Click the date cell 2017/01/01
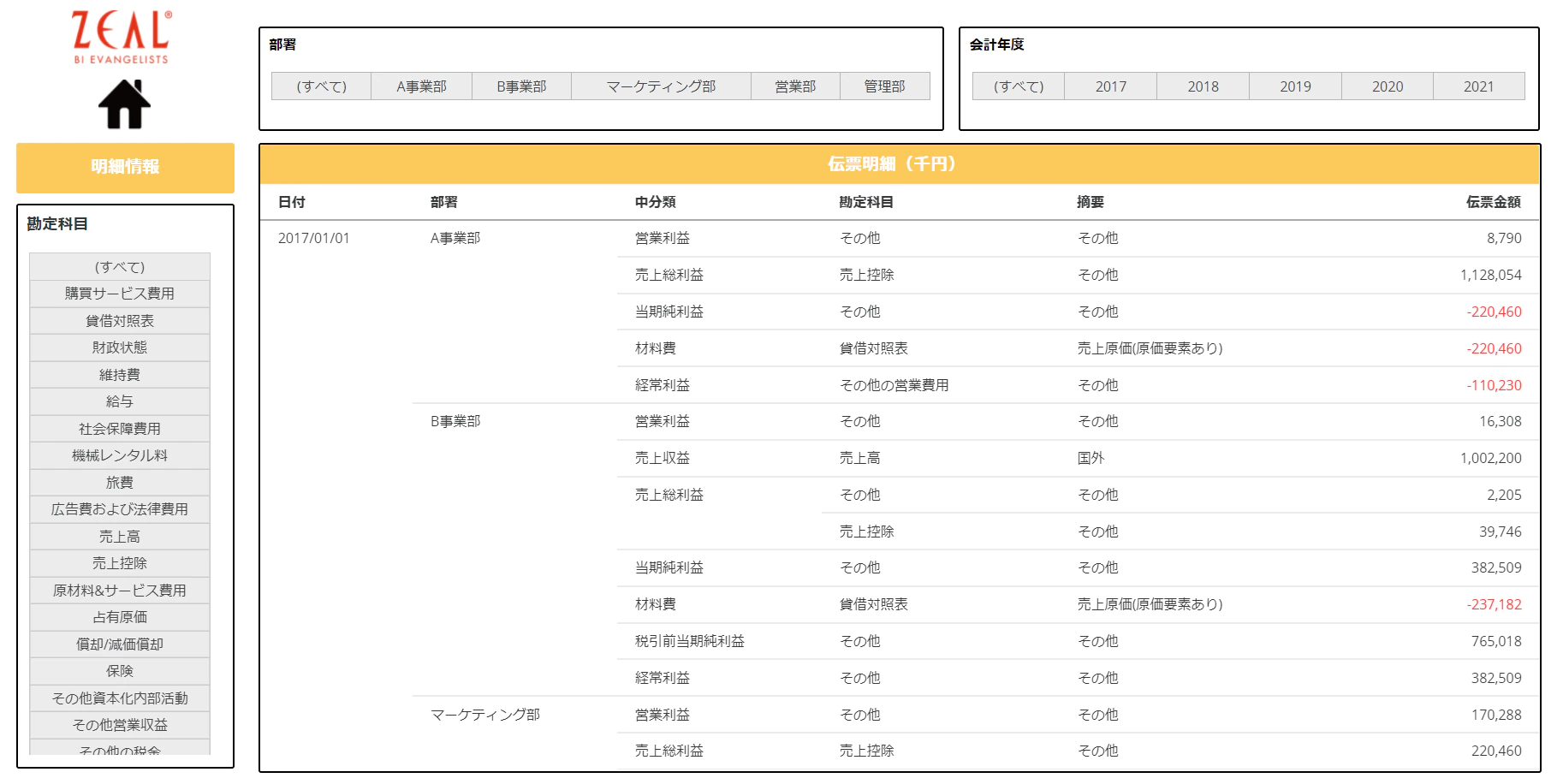Screen dimensions: 1563x784 [314, 238]
